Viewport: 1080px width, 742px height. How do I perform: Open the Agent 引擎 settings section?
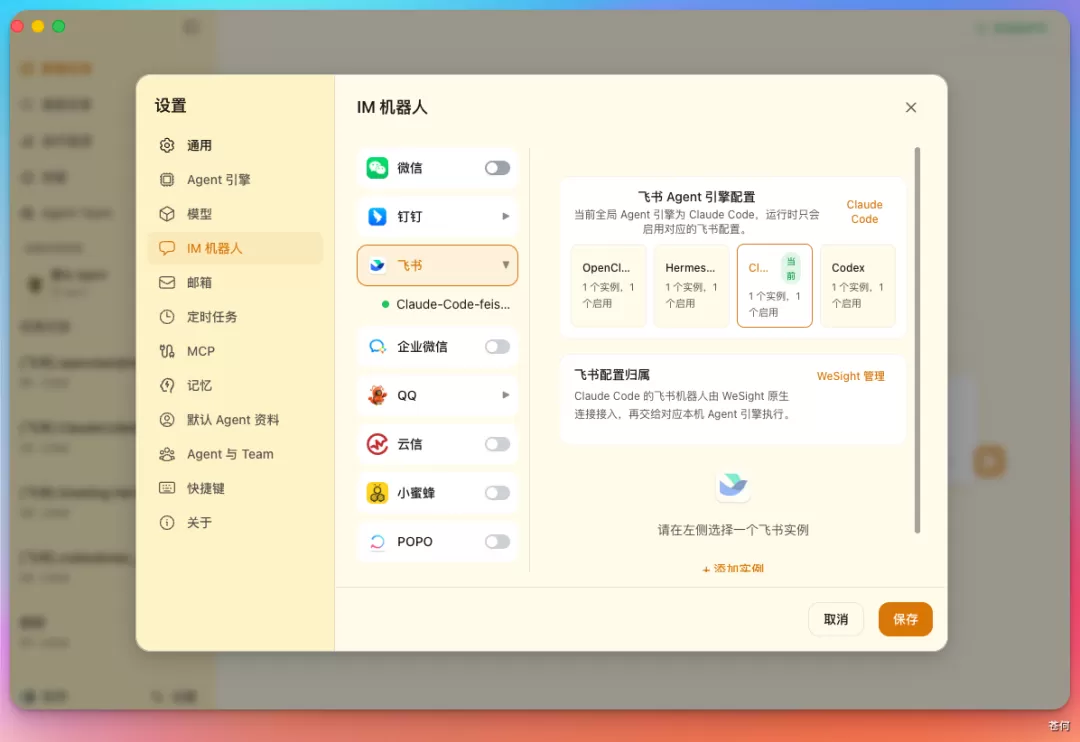(235, 180)
